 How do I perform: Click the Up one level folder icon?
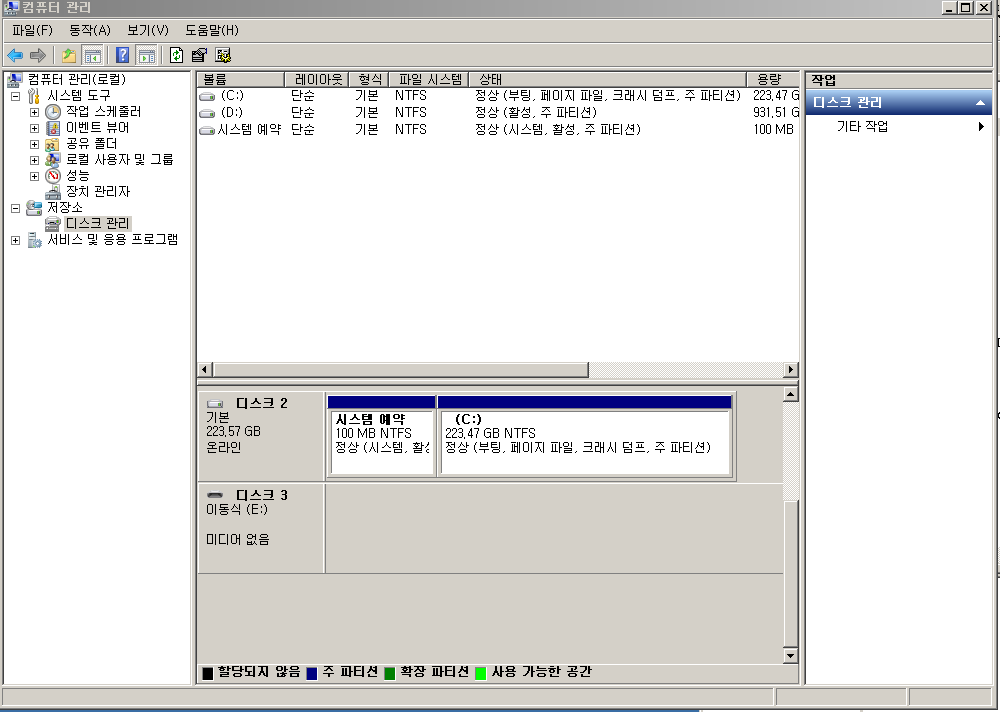(x=68, y=56)
